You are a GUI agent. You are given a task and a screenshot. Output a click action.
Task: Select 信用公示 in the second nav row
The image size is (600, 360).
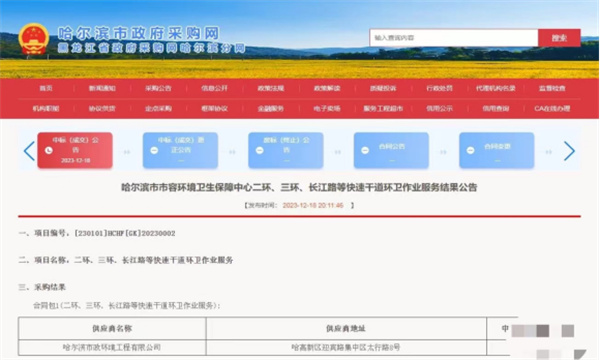tap(439, 109)
